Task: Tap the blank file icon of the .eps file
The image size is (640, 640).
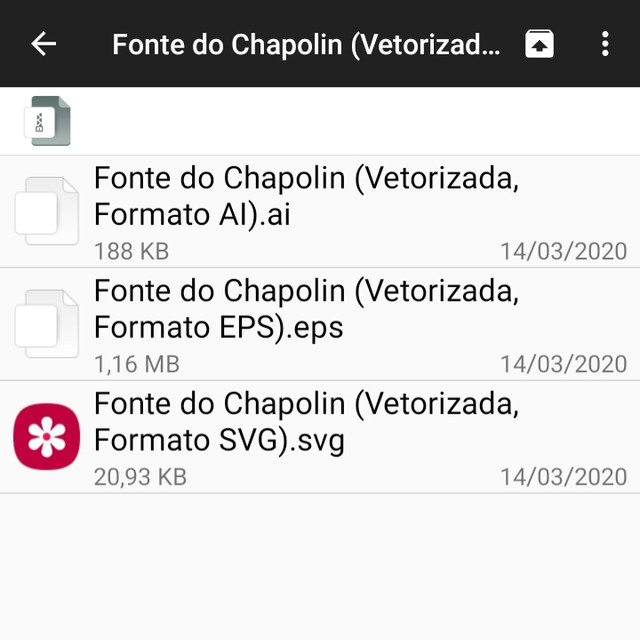Action: [46, 324]
